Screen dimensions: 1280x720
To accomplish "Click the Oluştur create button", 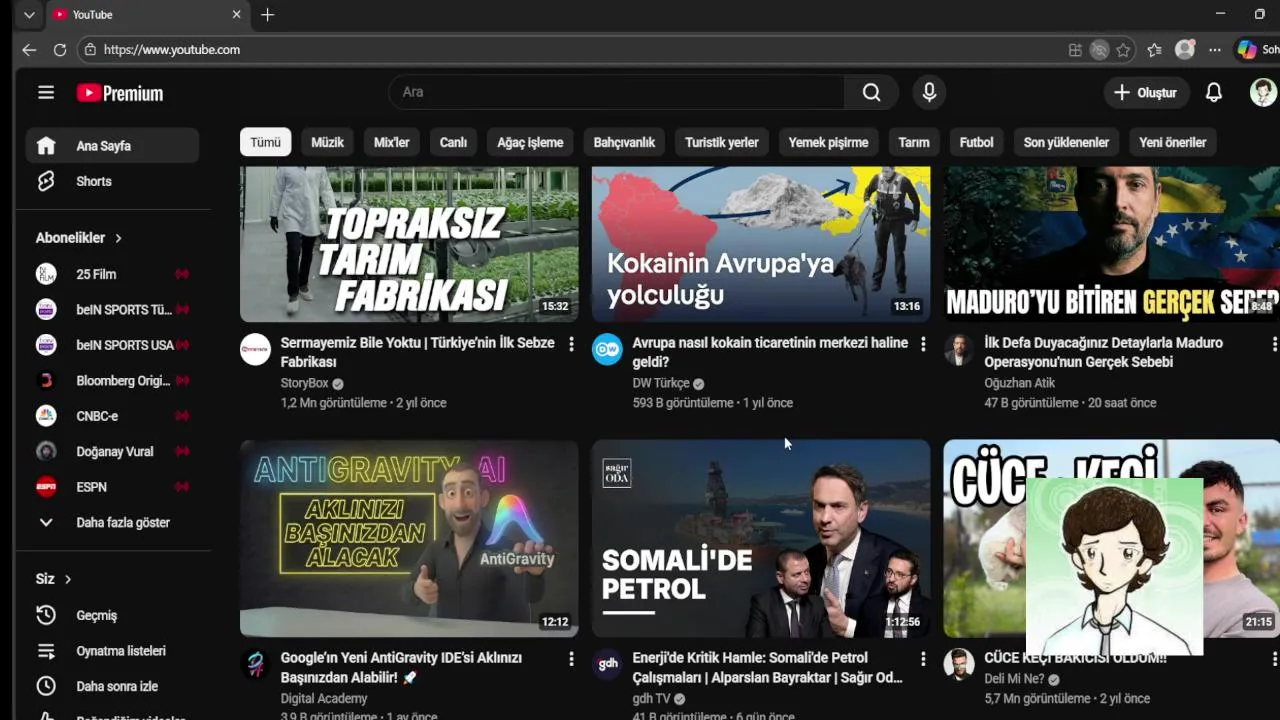I will pos(1146,92).
